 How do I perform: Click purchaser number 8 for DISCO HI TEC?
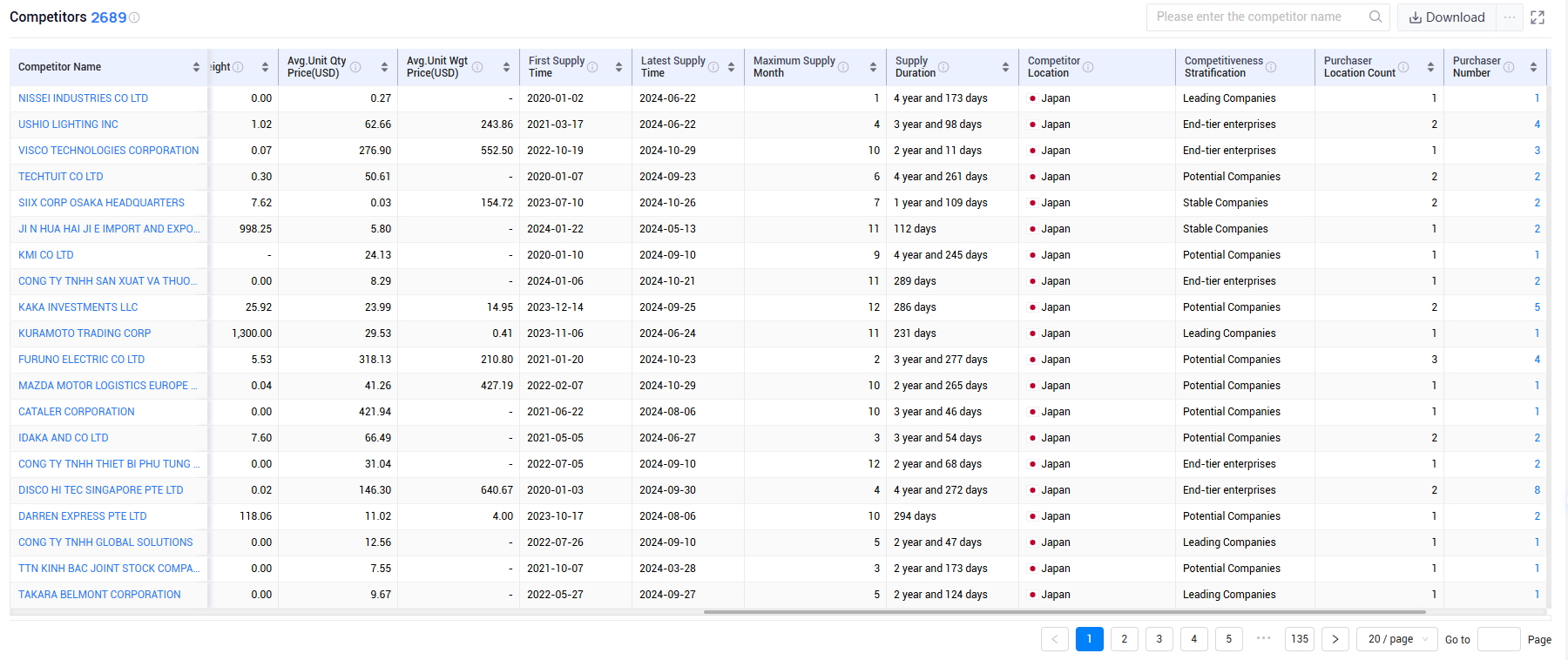[1537, 490]
